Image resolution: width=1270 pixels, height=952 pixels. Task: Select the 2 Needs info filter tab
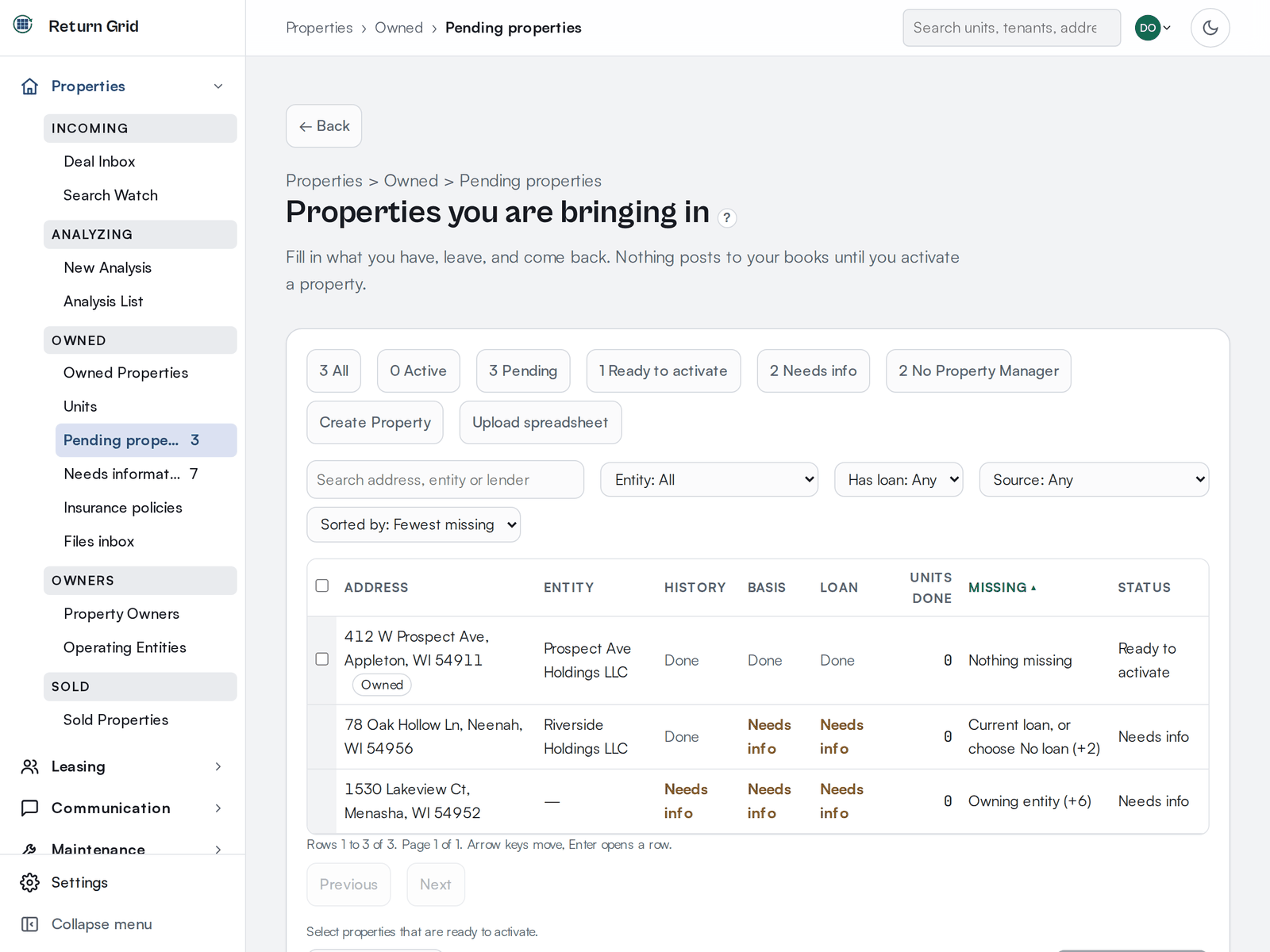814,370
